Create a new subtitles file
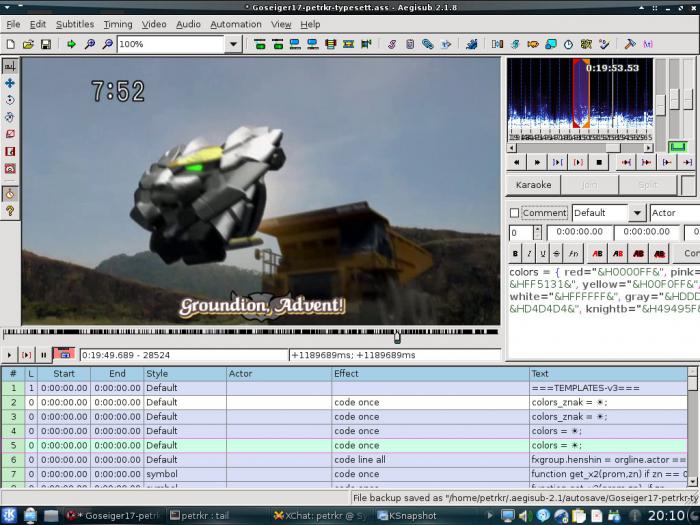Image resolution: width=700 pixels, height=525 pixels. 10,44
